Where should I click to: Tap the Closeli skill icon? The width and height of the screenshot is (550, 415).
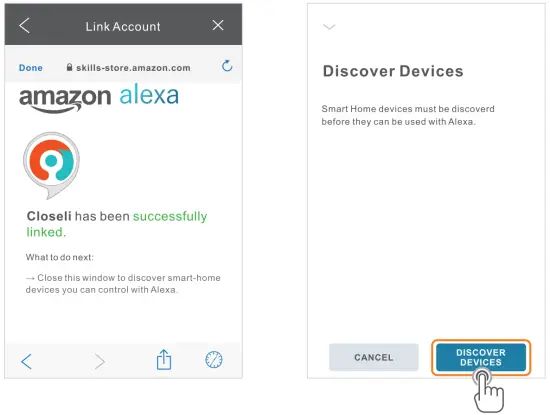(x=52, y=165)
